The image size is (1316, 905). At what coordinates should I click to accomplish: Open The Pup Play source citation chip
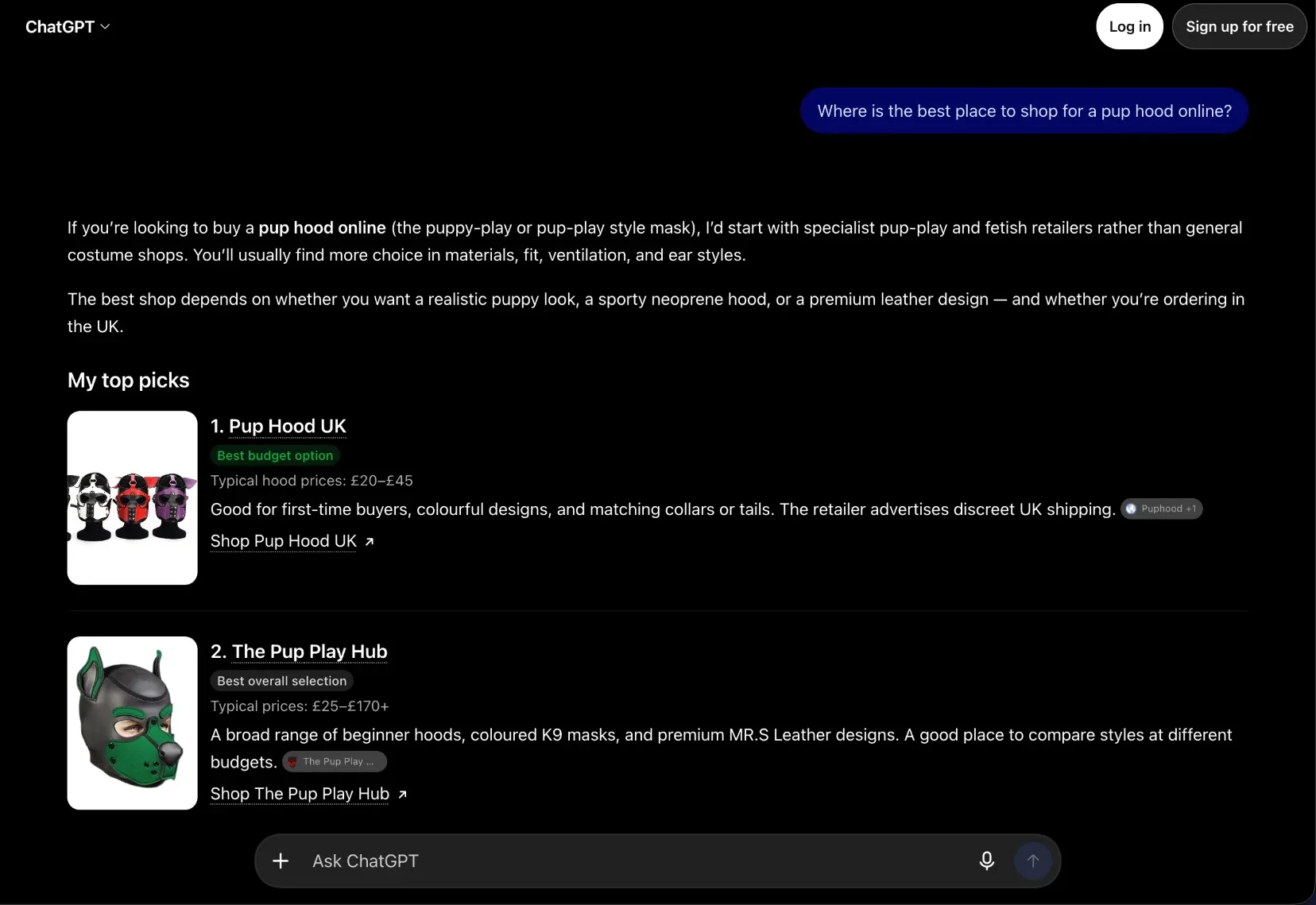pos(335,761)
